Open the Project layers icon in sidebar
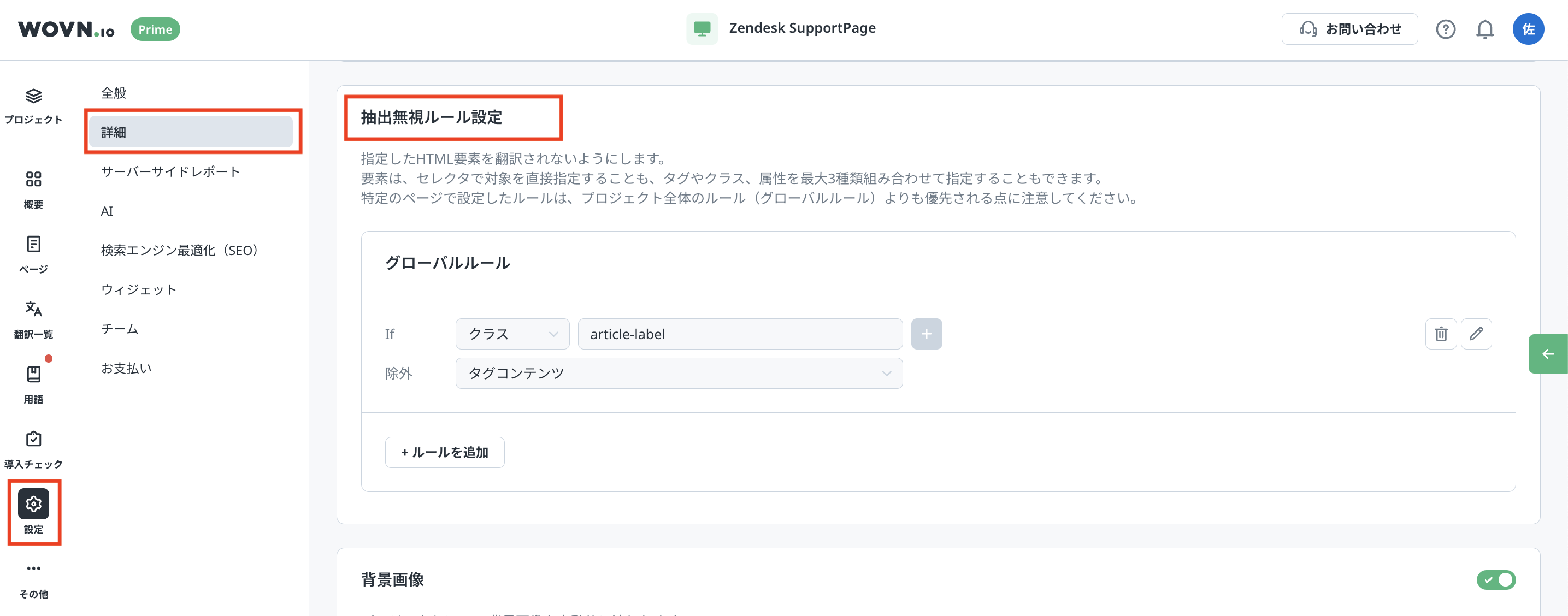This screenshot has width=1568, height=616. pos(33,96)
